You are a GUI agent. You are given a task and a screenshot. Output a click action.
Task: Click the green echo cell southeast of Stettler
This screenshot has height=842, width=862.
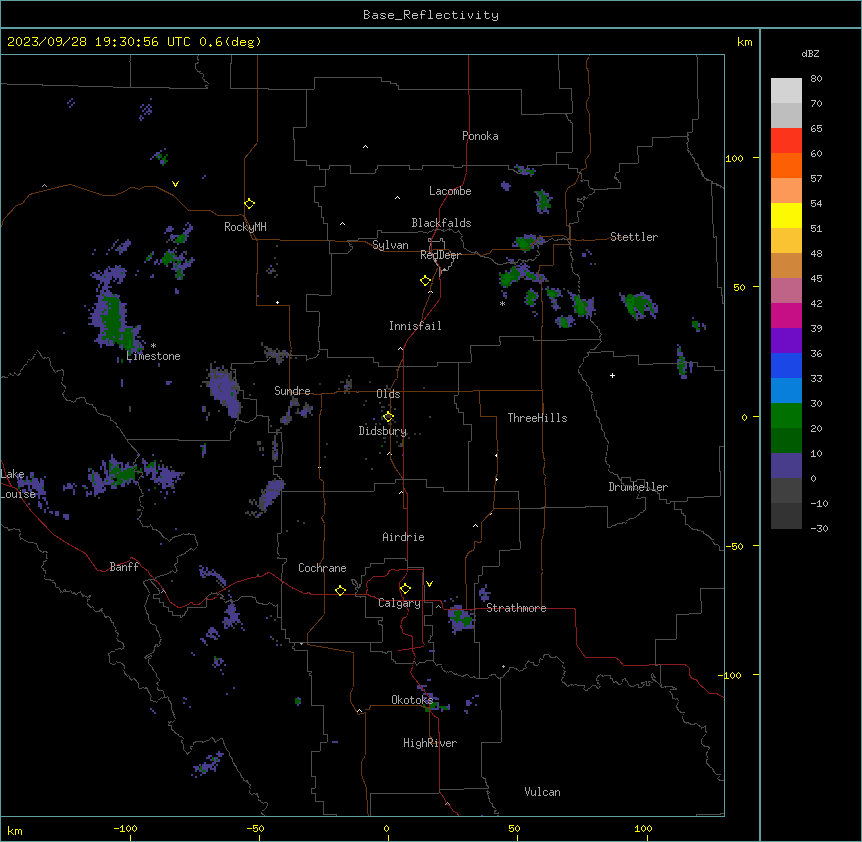(x=639, y=304)
